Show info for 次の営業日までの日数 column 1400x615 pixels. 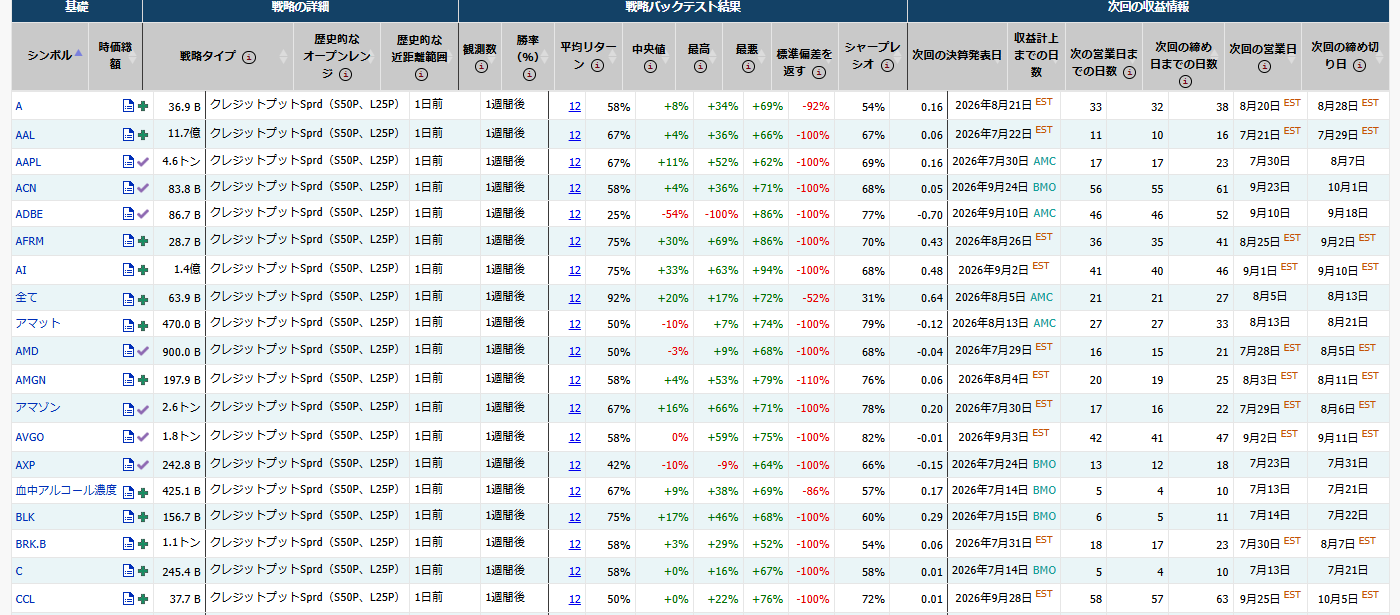point(1129,72)
